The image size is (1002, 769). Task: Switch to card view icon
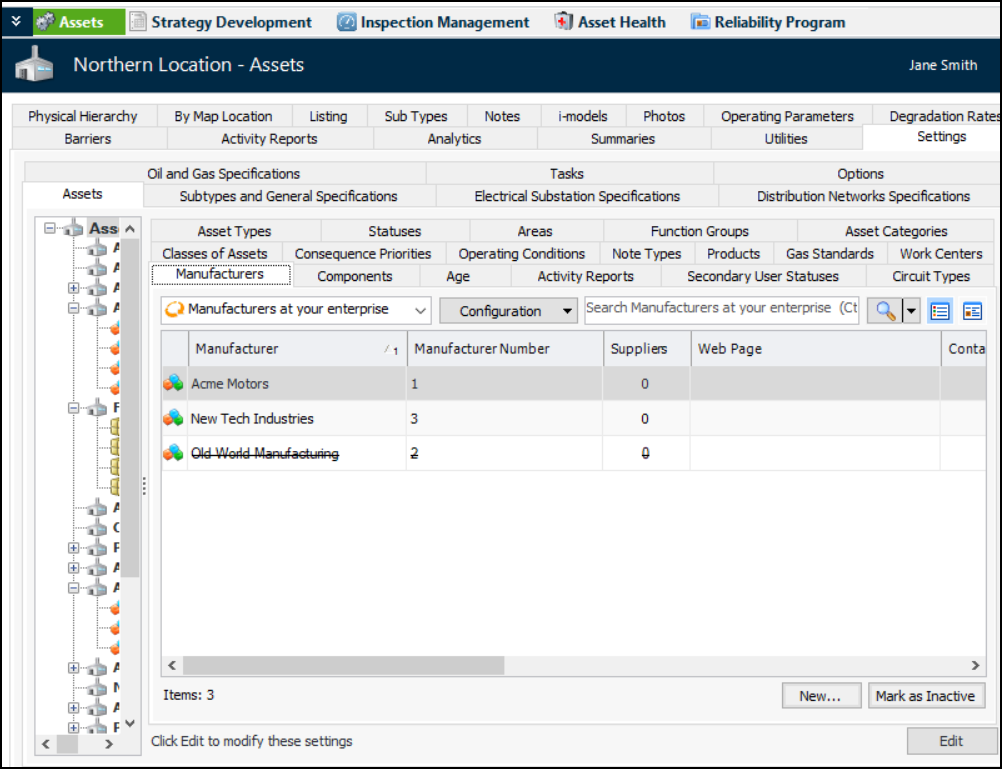[972, 311]
